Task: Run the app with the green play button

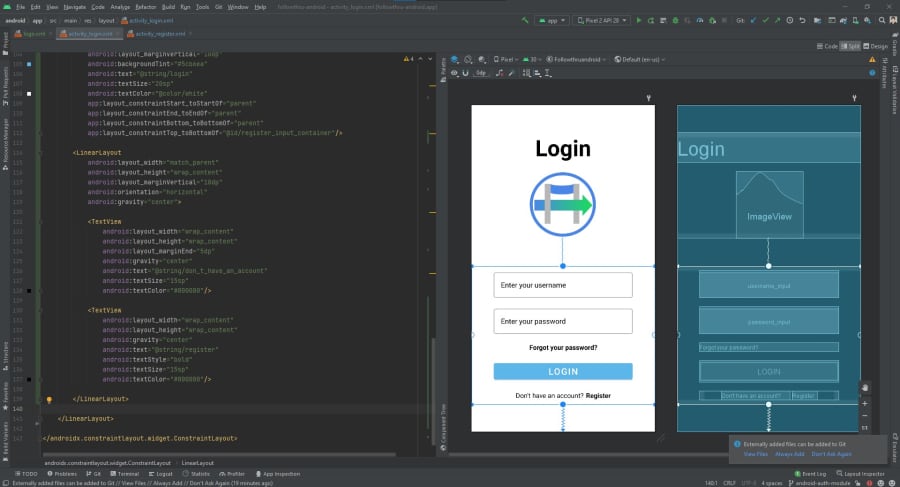Action: (638, 21)
